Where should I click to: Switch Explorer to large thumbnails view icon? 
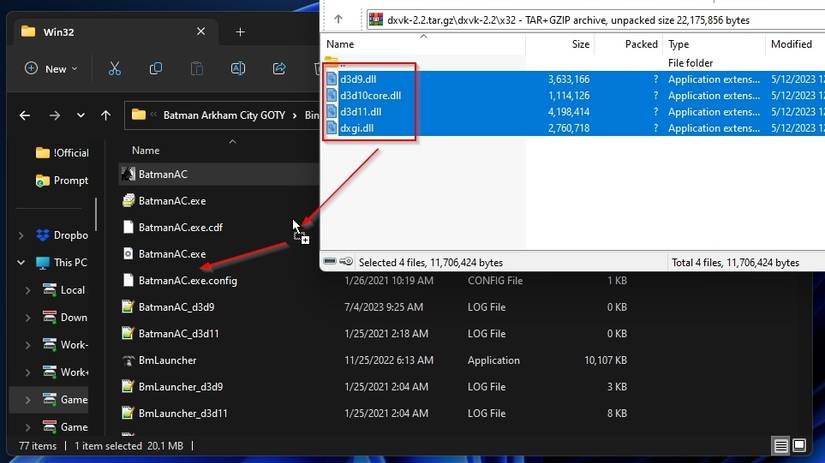coord(799,446)
